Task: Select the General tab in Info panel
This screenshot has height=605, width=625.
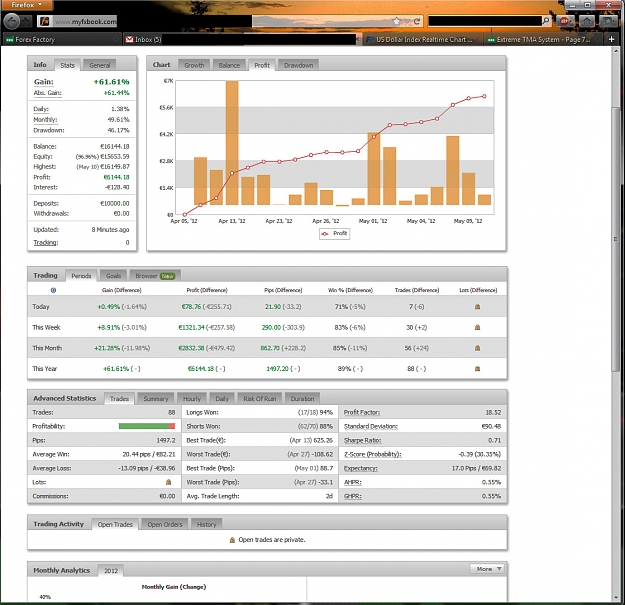Action: (x=100, y=65)
